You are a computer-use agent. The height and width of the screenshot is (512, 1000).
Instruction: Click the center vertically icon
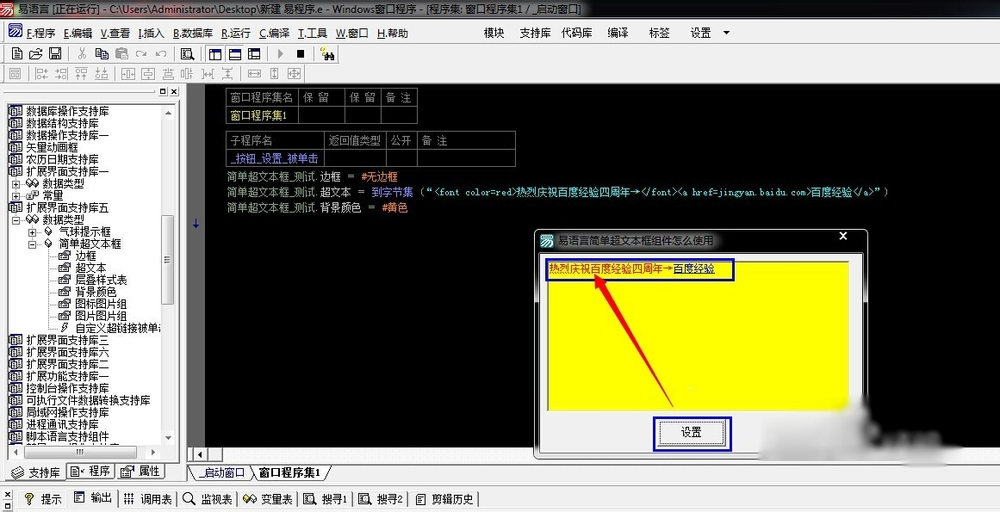click(x=148, y=74)
